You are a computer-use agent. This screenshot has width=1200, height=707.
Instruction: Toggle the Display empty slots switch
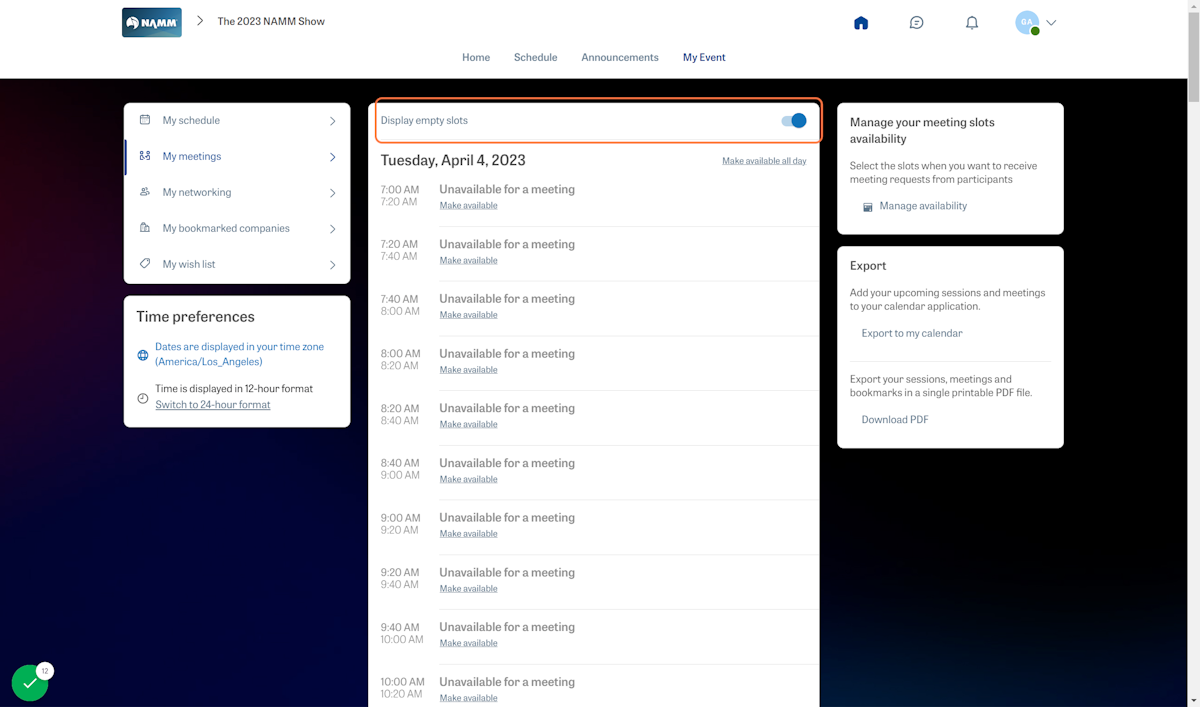click(x=794, y=120)
